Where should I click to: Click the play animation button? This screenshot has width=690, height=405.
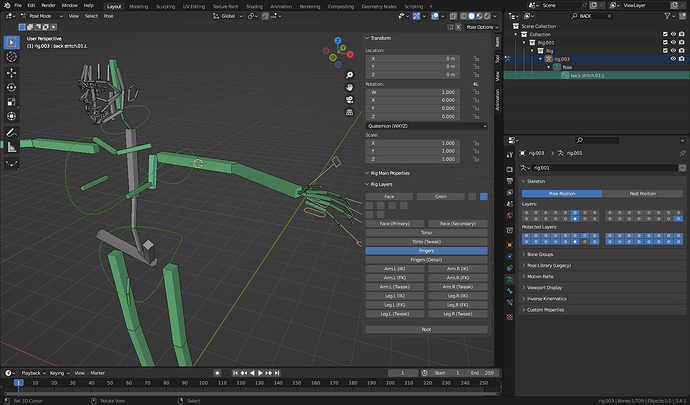point(261,373)
